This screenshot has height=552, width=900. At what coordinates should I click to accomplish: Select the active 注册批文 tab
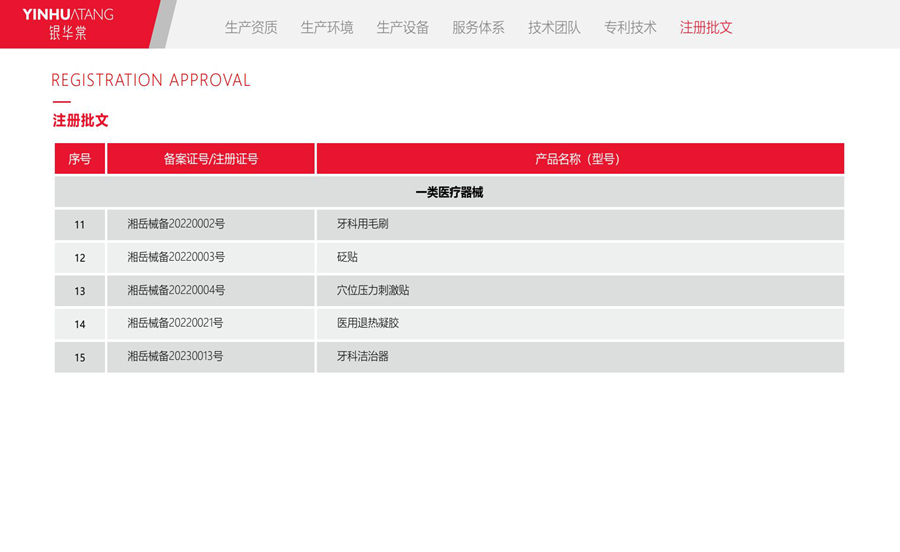click(706, 27)
